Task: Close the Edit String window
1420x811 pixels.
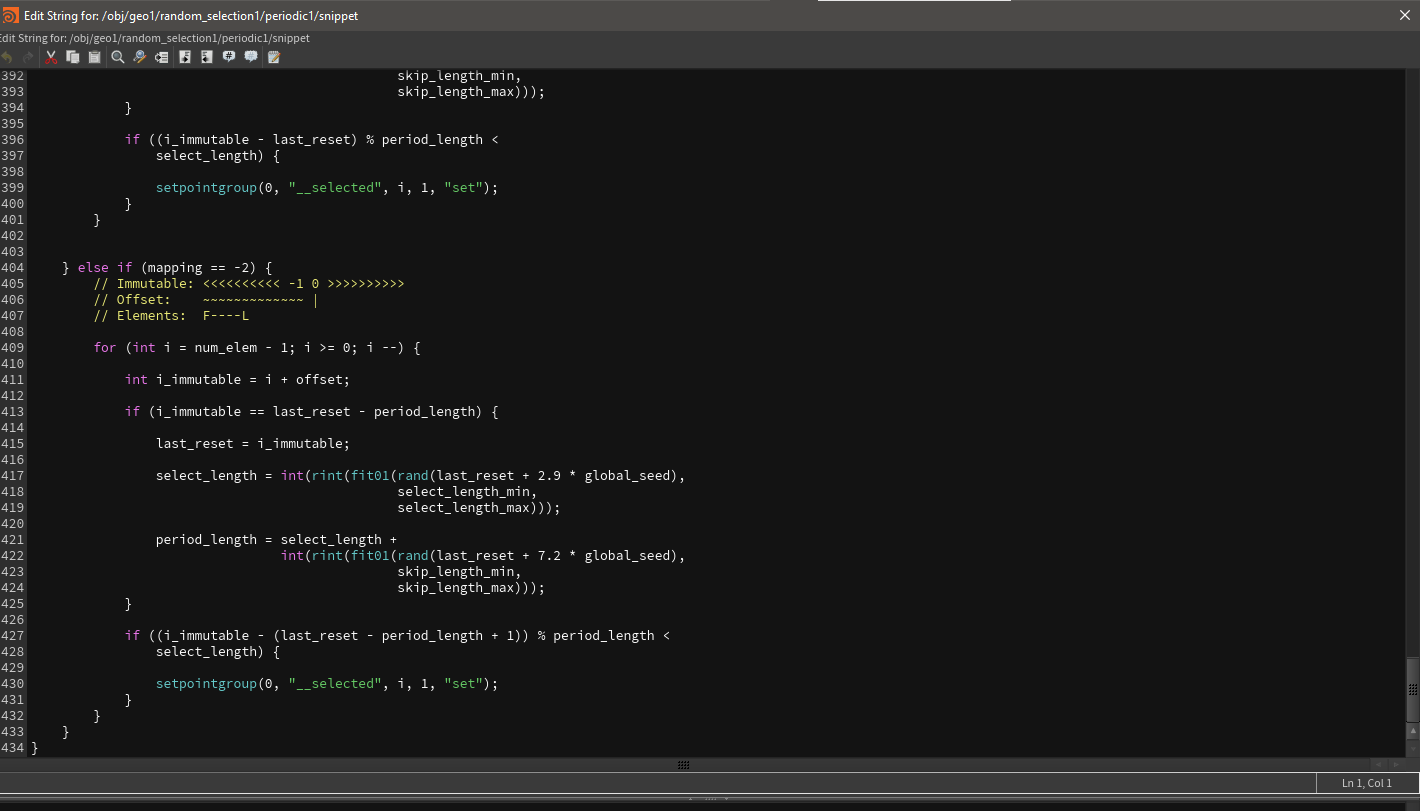Action: coord(1404,15)
